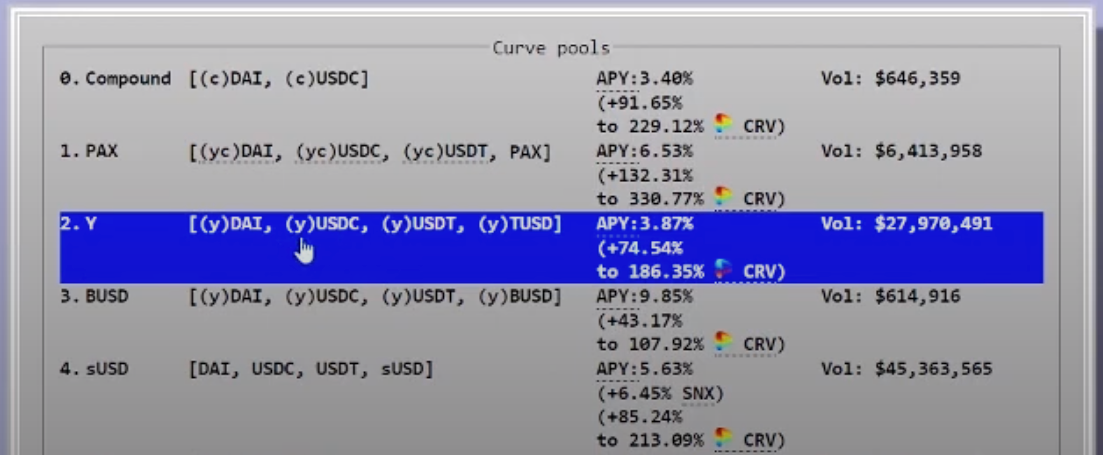Click the Curve pools heading
This screenshot has width=1103, height=455.
551,49
